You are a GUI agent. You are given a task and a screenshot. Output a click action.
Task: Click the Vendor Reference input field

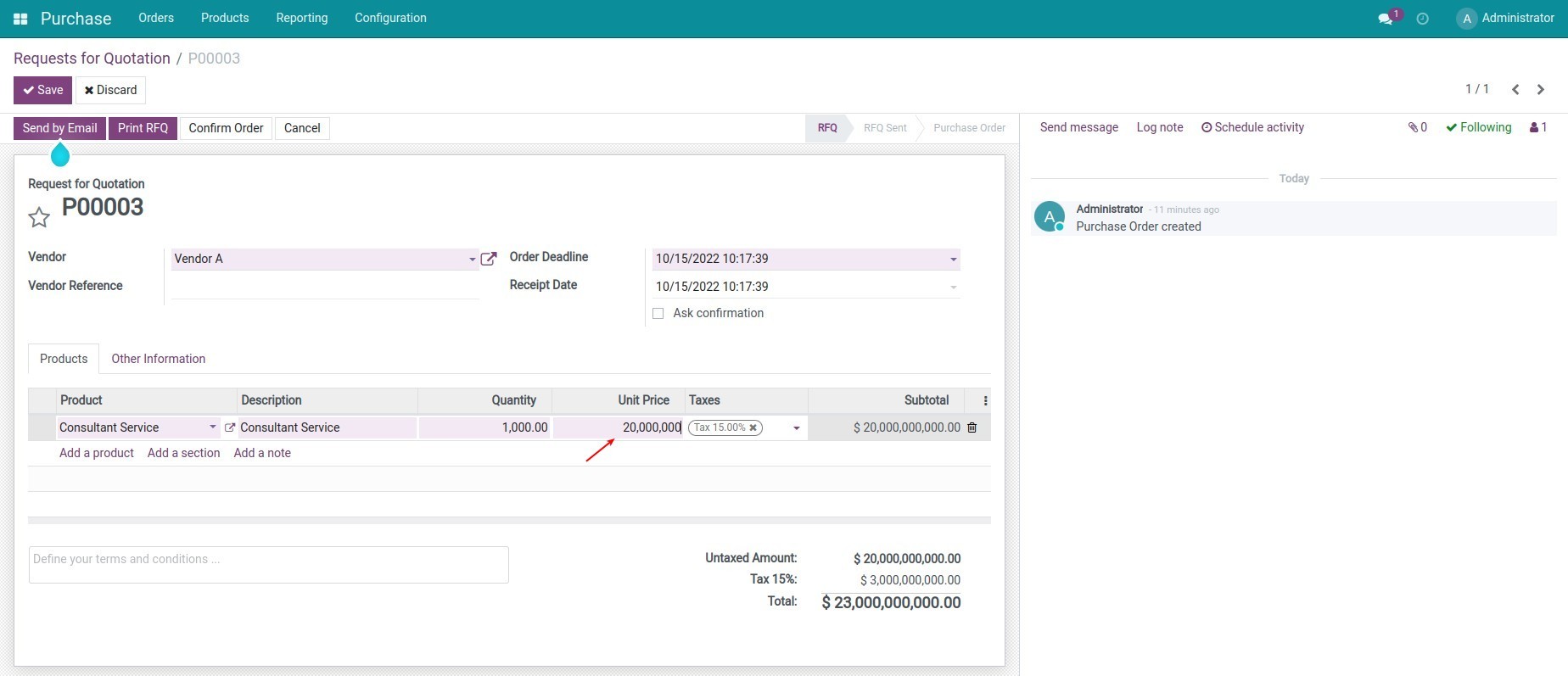[324, 288]
